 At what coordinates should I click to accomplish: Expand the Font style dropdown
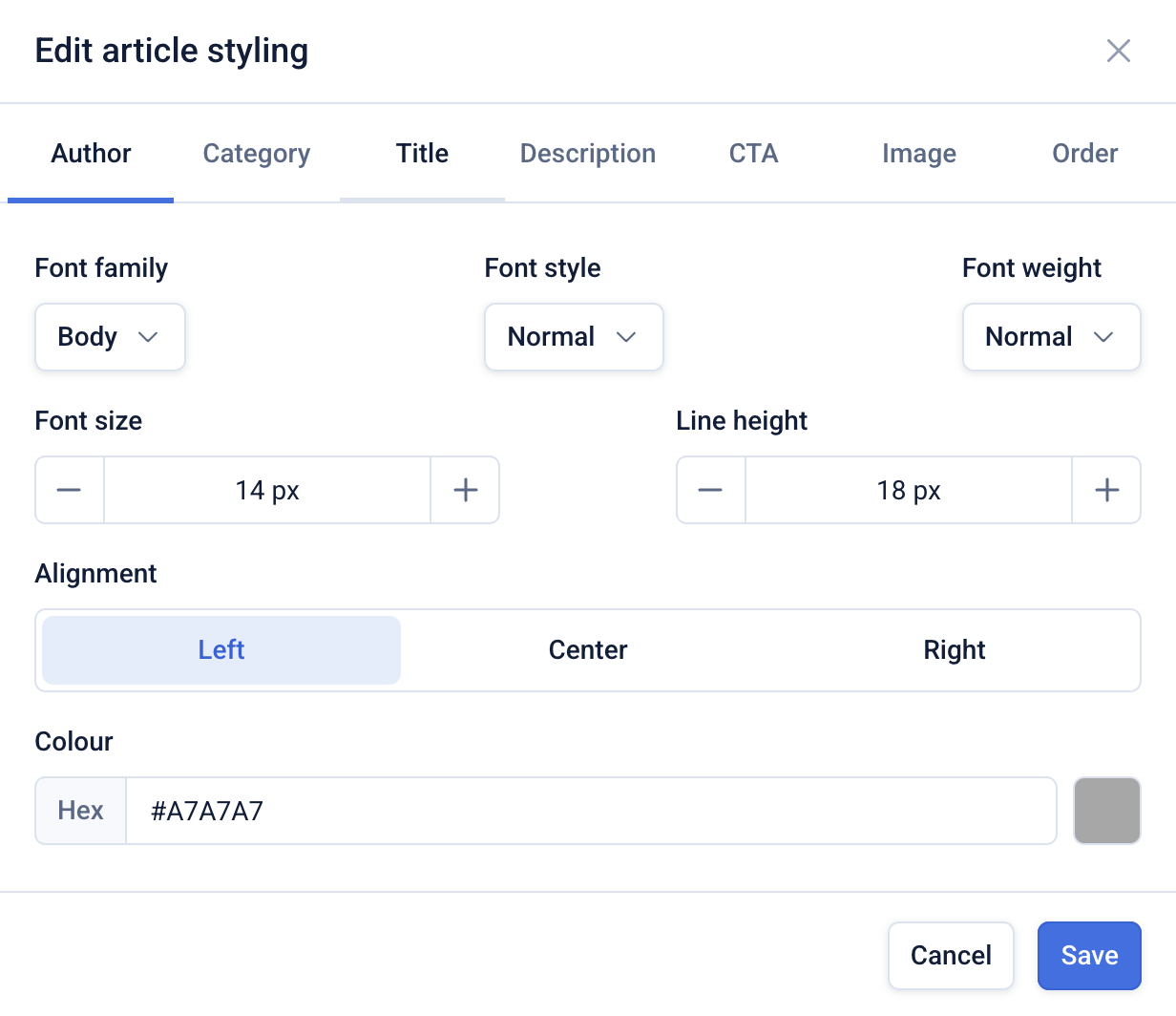574,337
